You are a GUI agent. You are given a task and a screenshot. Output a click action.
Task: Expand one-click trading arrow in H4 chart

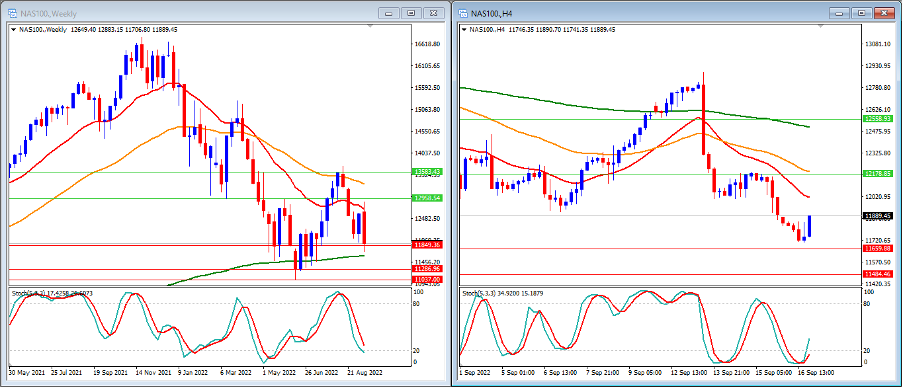coord(465,29)
